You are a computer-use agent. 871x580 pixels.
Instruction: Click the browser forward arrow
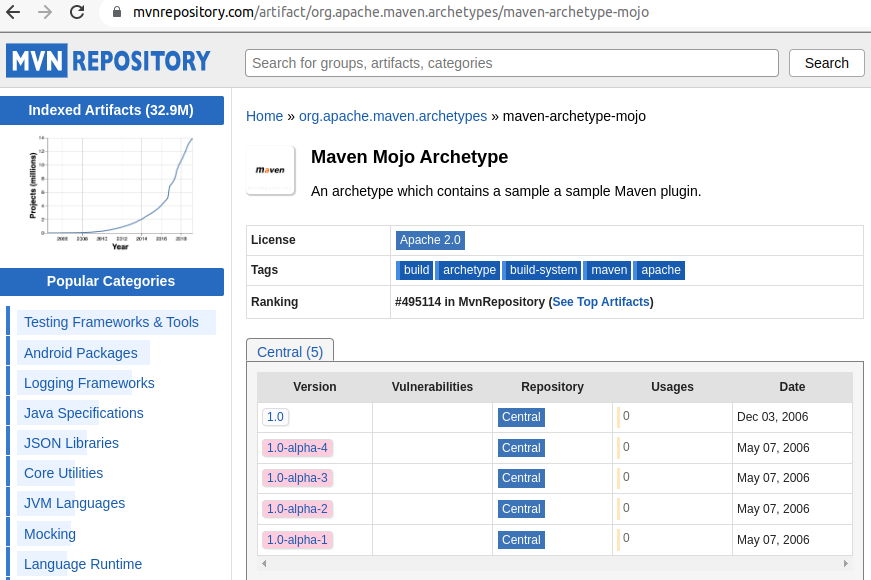(44, 14)
